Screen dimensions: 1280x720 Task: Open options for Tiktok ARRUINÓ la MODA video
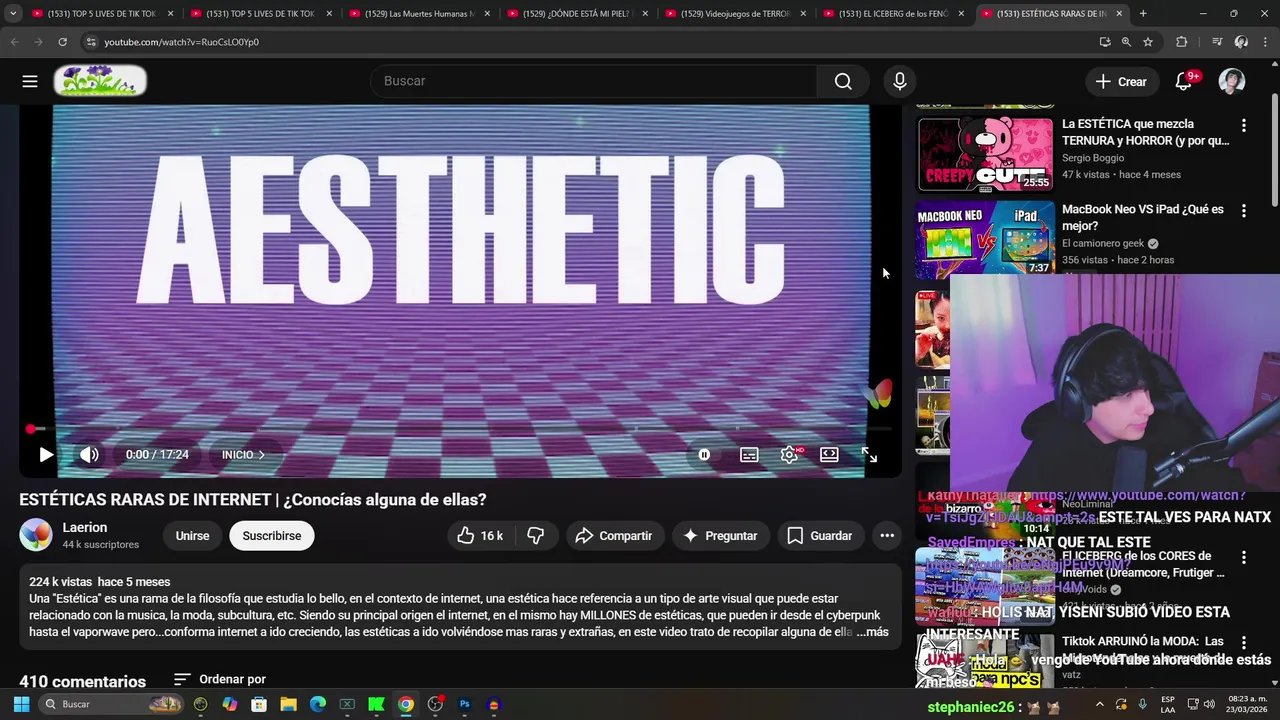click(1244, 642)
